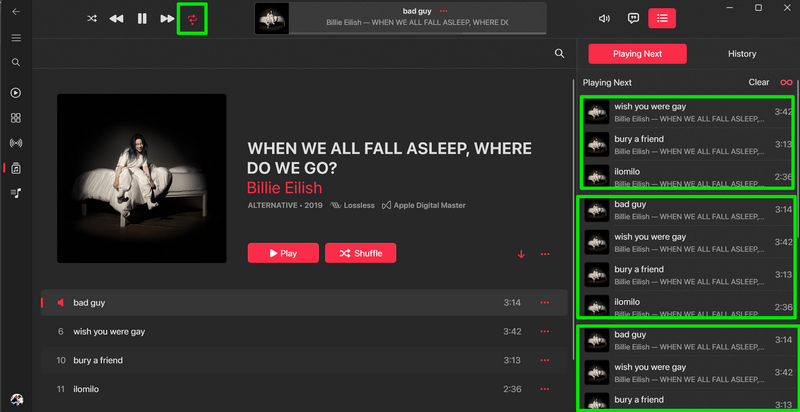800x412 pixels.
Task: Open the album more options dots by the download arrow
Action: coord(545,254)
